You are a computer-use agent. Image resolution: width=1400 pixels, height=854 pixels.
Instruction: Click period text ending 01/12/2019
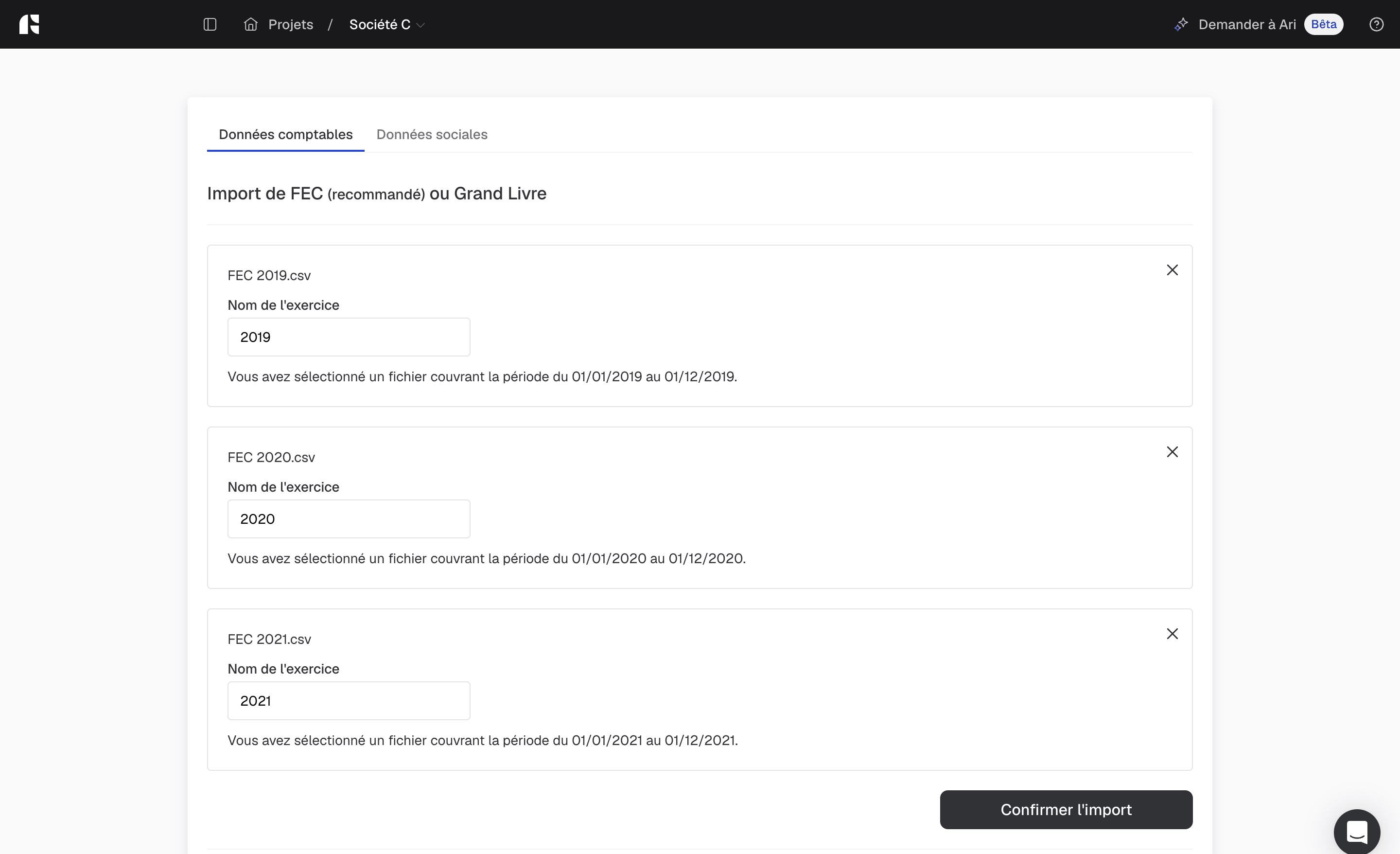[482, 377]
